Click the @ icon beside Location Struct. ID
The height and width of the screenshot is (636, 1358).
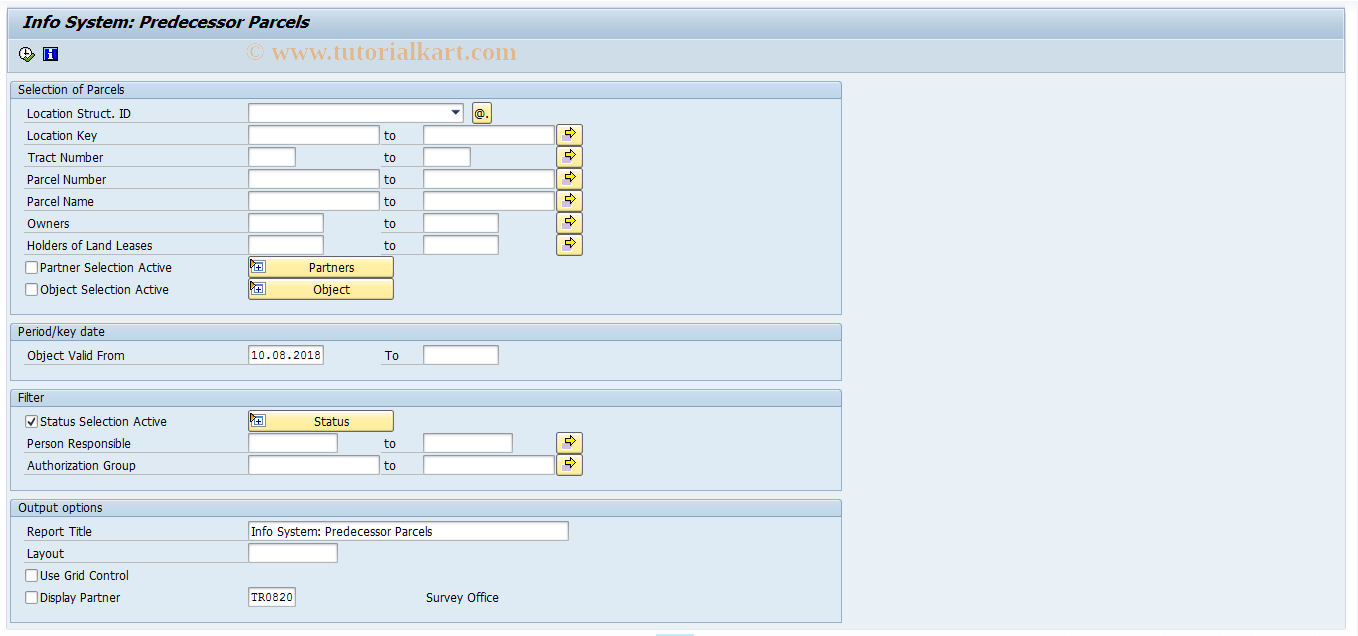click(481, 114)
